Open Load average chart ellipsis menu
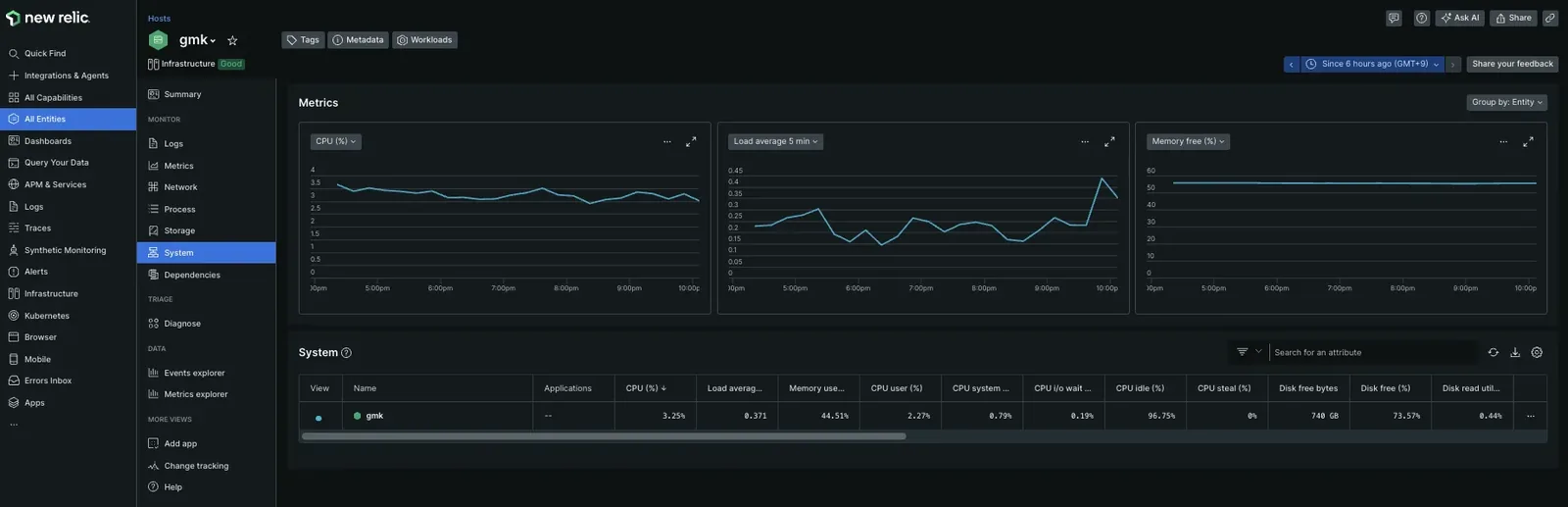 pos(1085,141)
